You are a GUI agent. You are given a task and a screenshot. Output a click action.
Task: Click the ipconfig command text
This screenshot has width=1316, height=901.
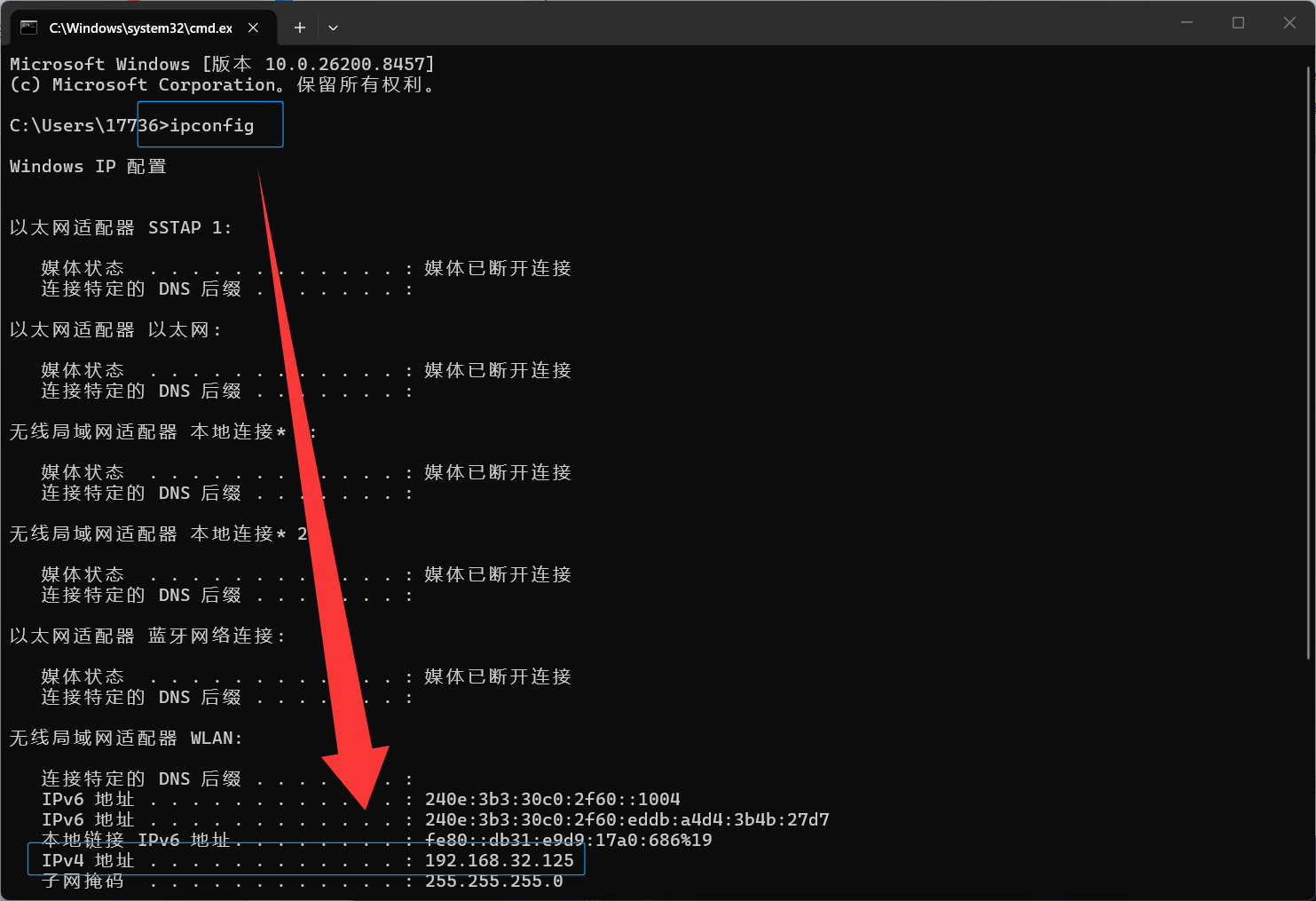212,125
